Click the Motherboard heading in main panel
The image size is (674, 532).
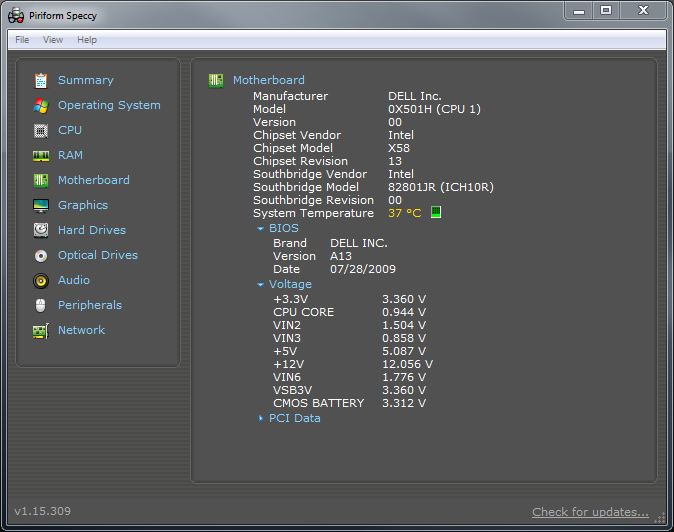point(268,80)
